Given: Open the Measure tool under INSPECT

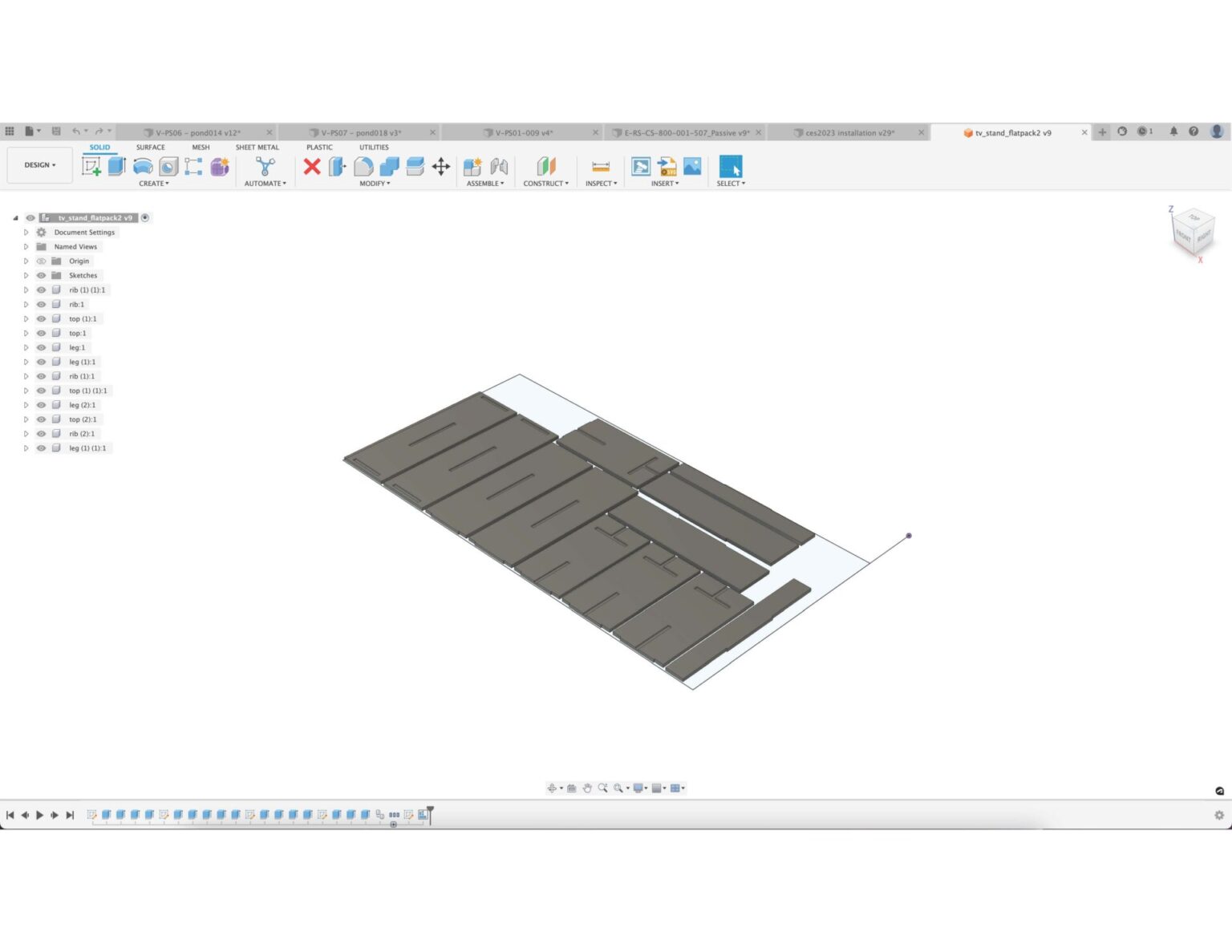Looking at the screenshot, I should (601, 166).
